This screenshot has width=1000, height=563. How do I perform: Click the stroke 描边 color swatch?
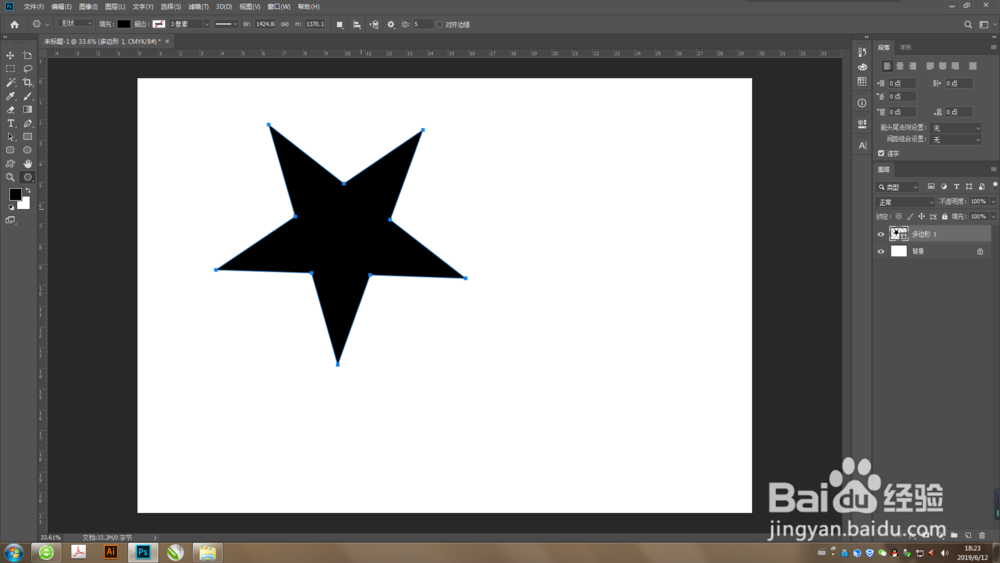click(x=159, y=24)
